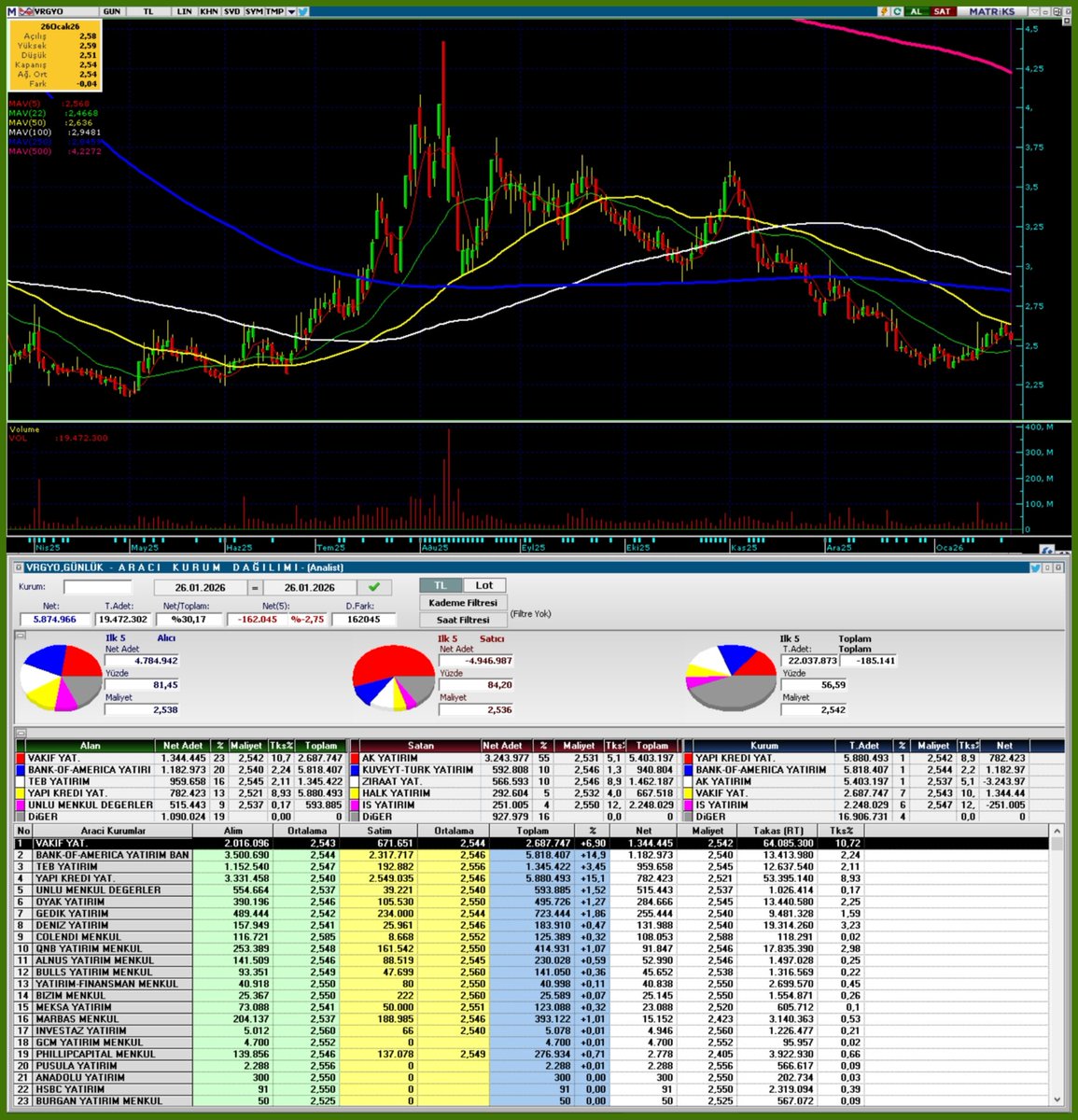Select DENIZ YATIRIM row
The height and width of the screenshot is (1120, 1078).
(532, 925)
